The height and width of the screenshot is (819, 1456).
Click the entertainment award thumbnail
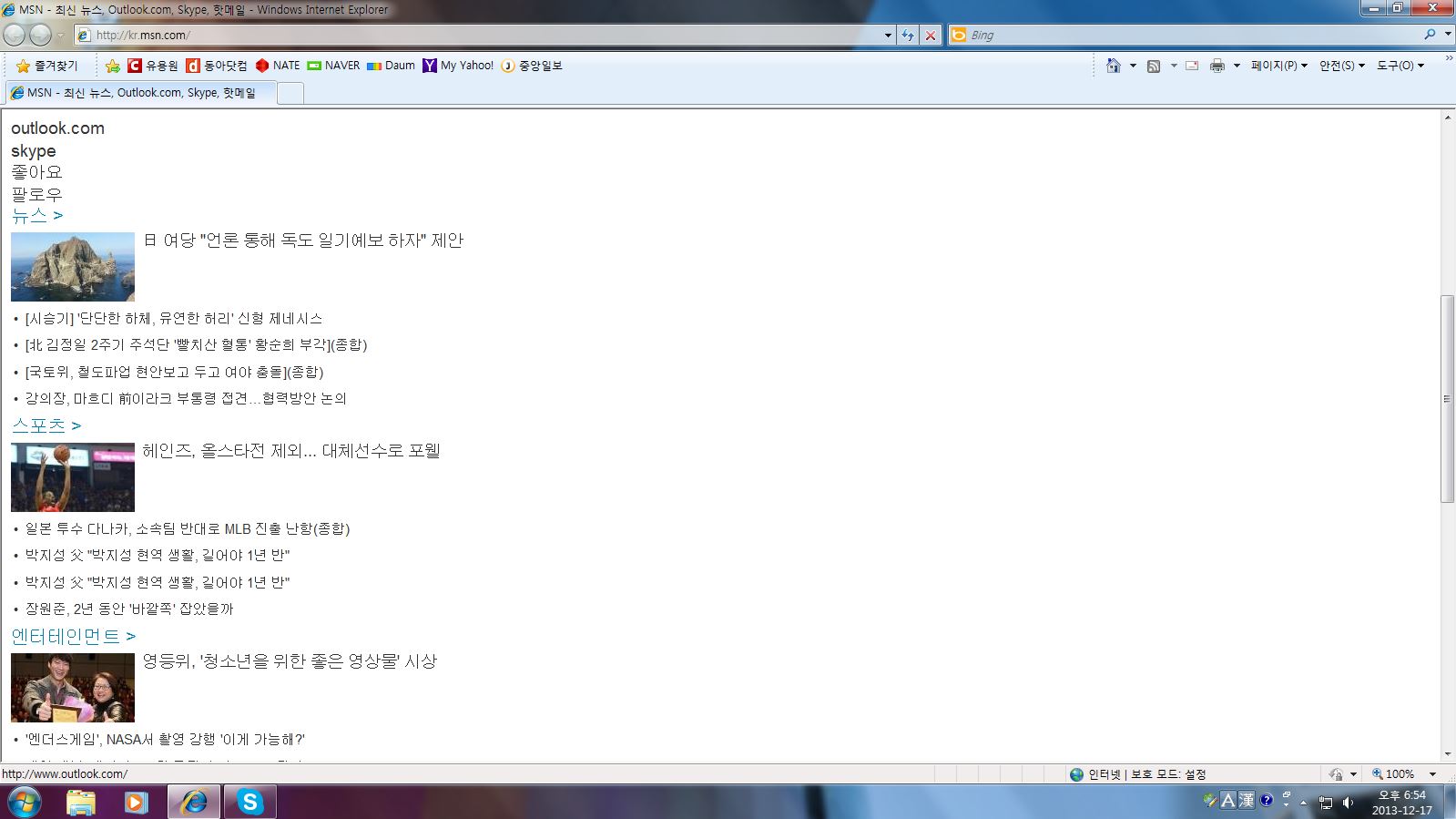pyautogui.click(x=73, y=688)
